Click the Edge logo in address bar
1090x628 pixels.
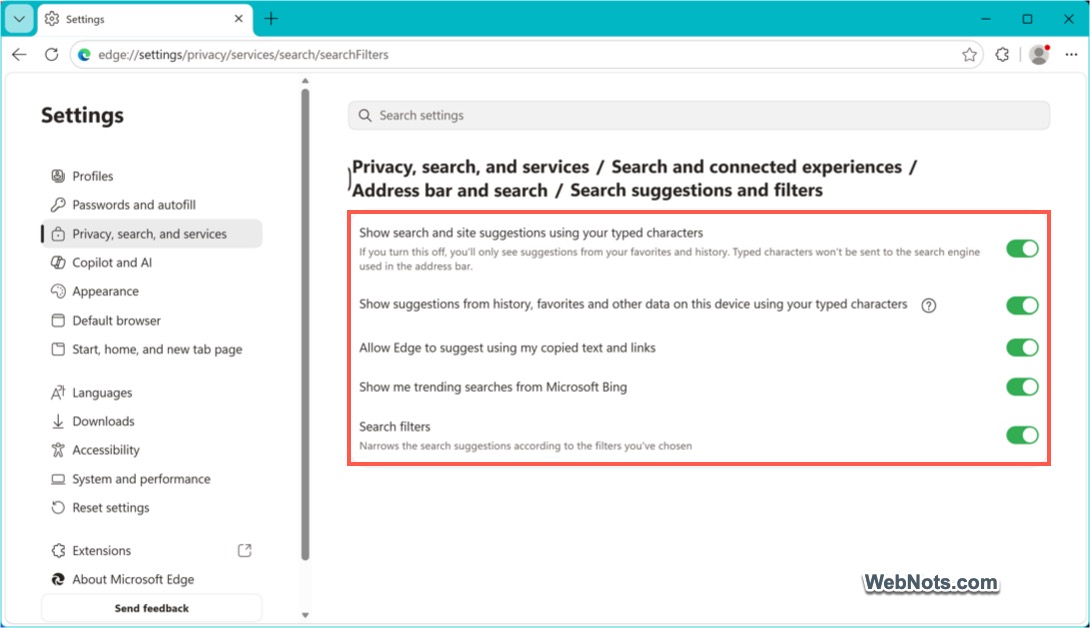[x=84, y=54]
